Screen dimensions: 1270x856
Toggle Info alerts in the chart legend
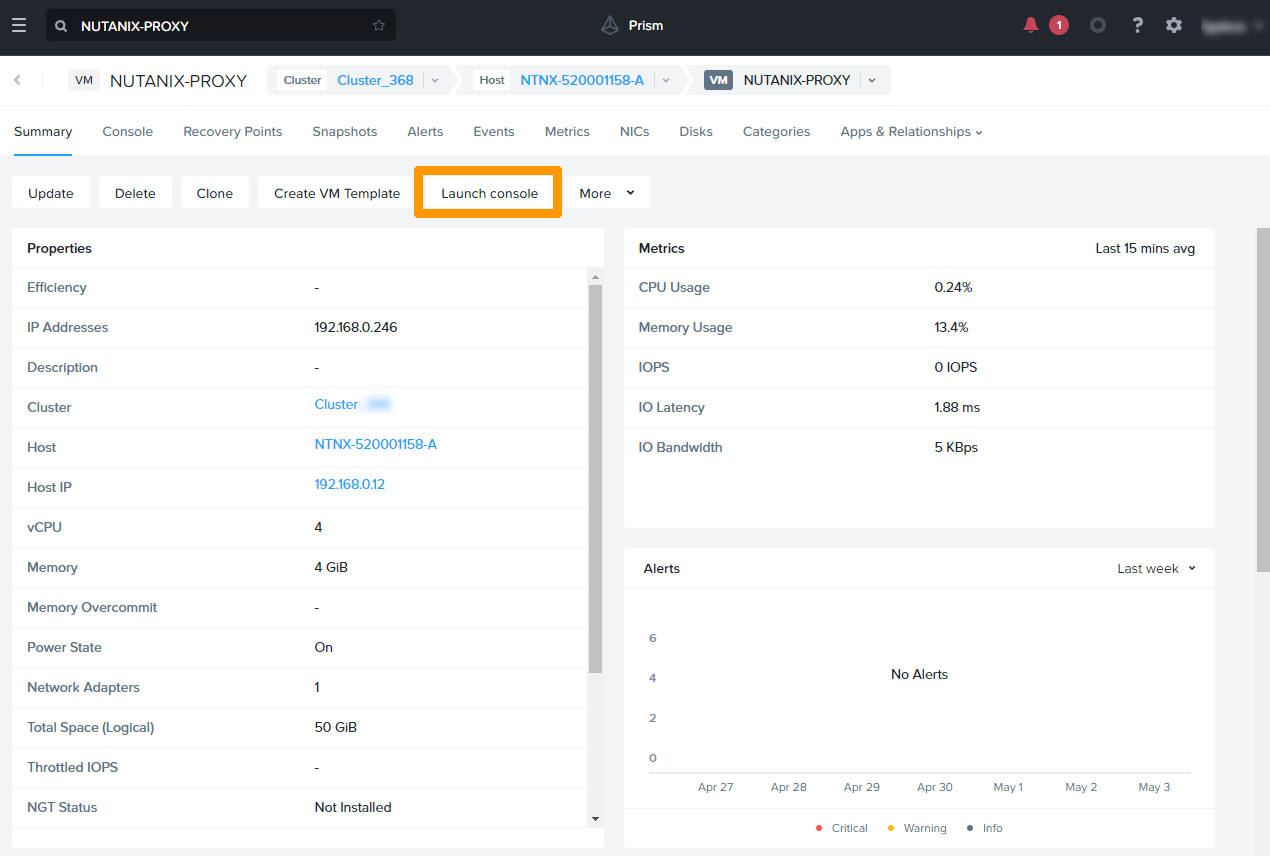(987, 828)
